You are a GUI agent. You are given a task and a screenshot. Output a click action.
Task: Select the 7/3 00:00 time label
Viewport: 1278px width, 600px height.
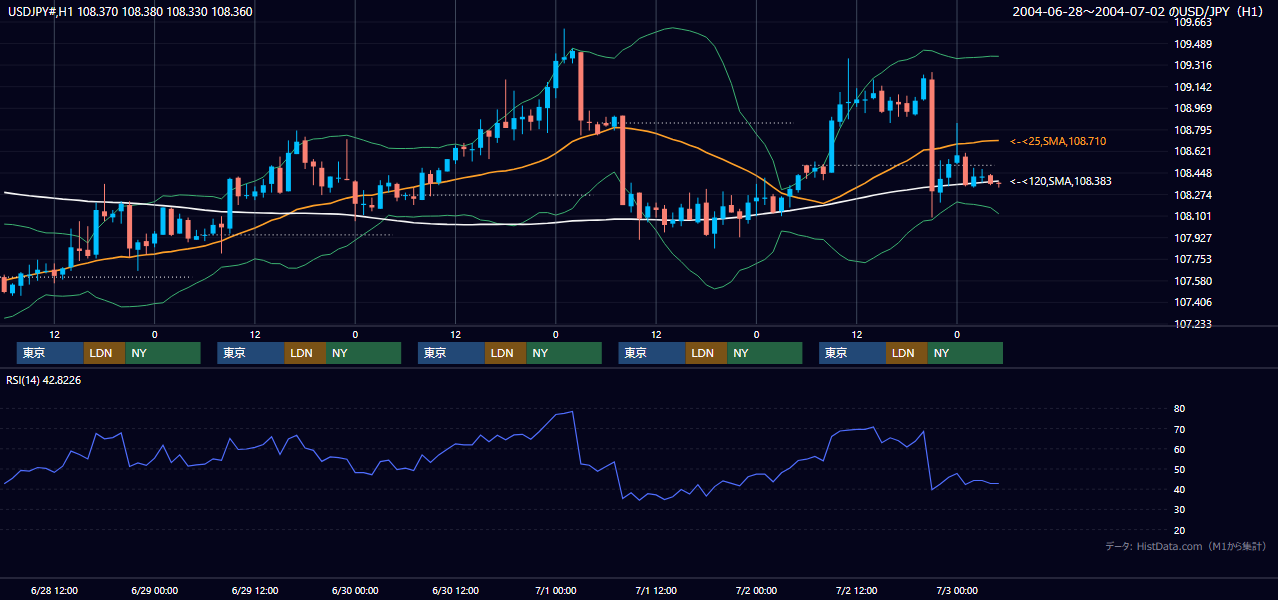(957, 590)
